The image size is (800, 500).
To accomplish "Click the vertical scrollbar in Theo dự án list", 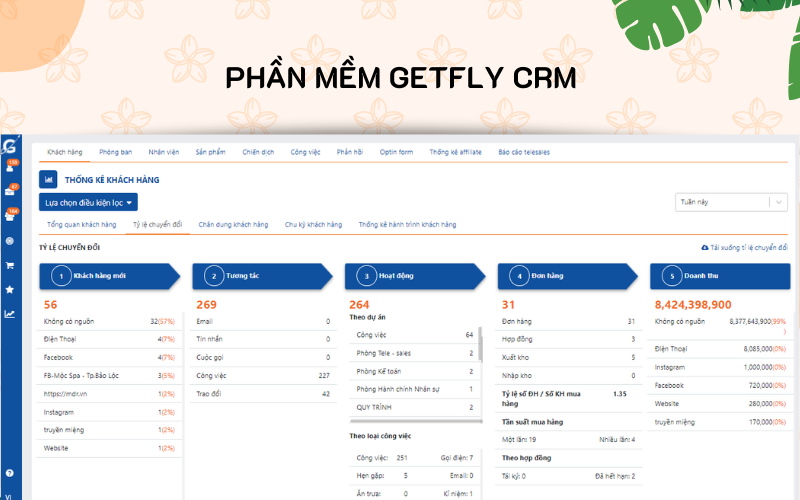I will [x=480, y=344].
